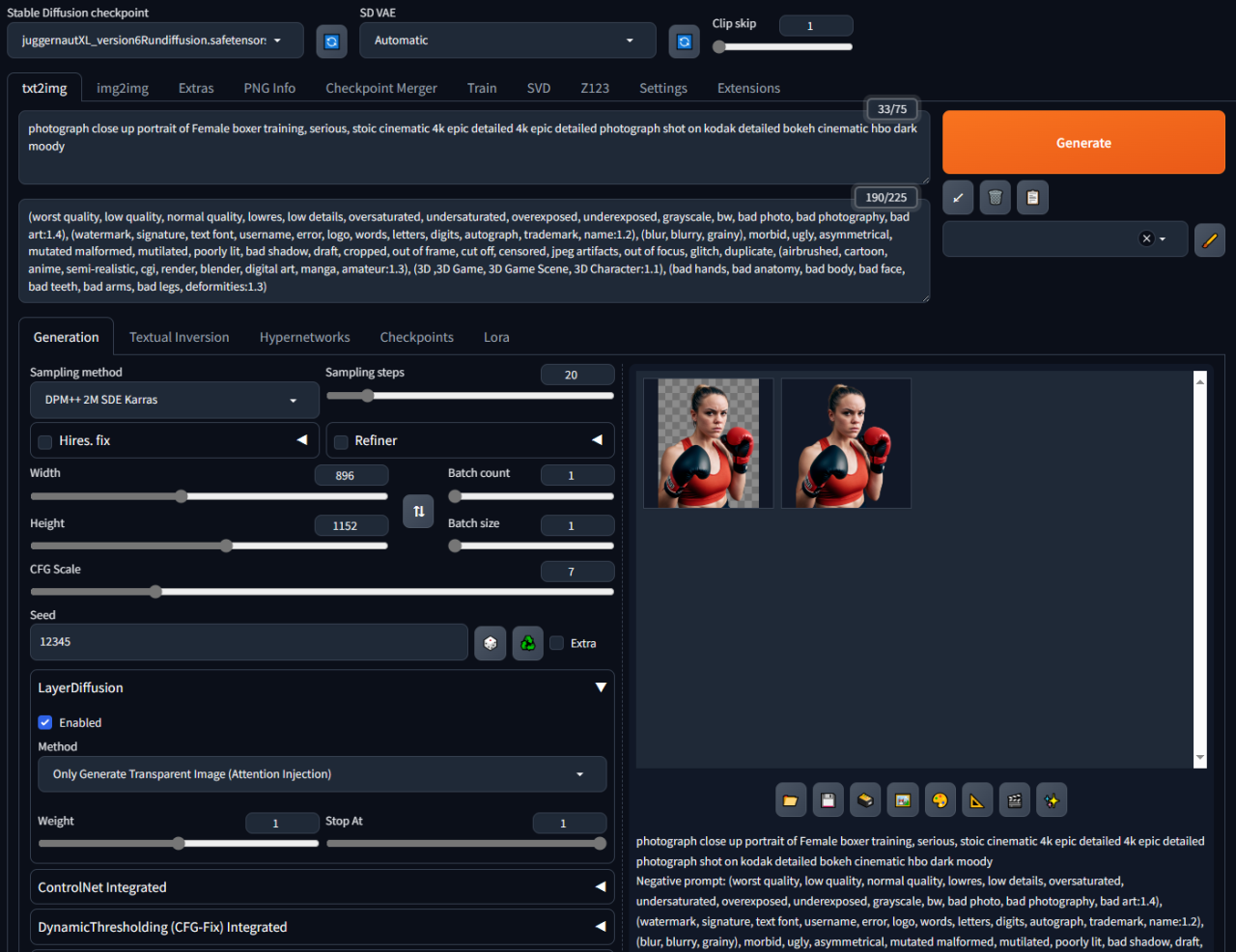Reuse last seed with green recycle icon

(527, 643)
